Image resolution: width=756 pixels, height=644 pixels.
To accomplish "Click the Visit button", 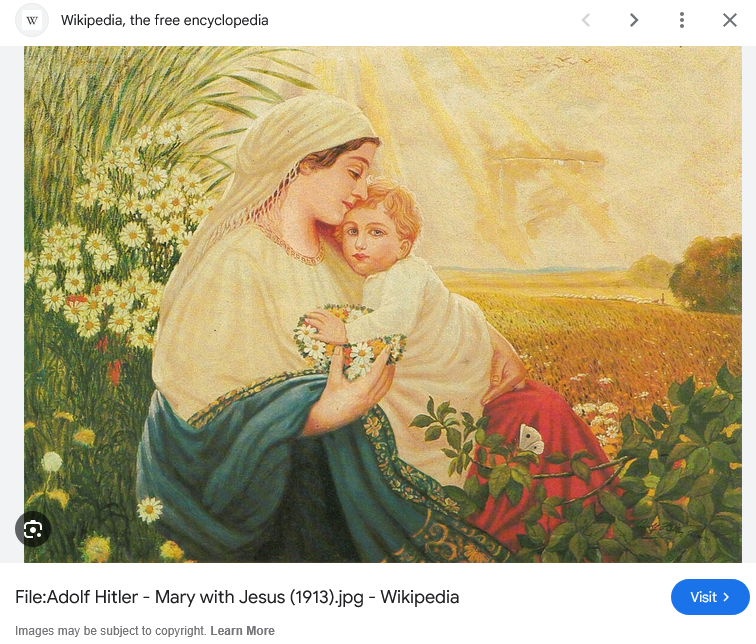I will (x=710, y=597).
